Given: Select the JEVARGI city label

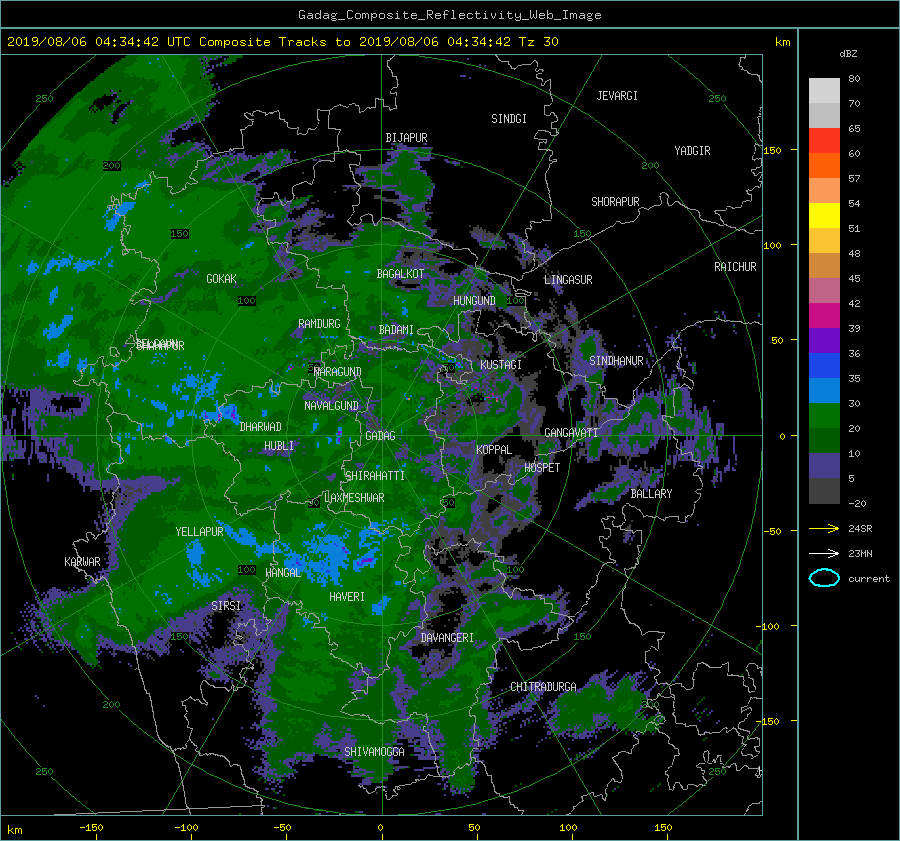Looking at the screenshot, I should (x=617, y=96).
